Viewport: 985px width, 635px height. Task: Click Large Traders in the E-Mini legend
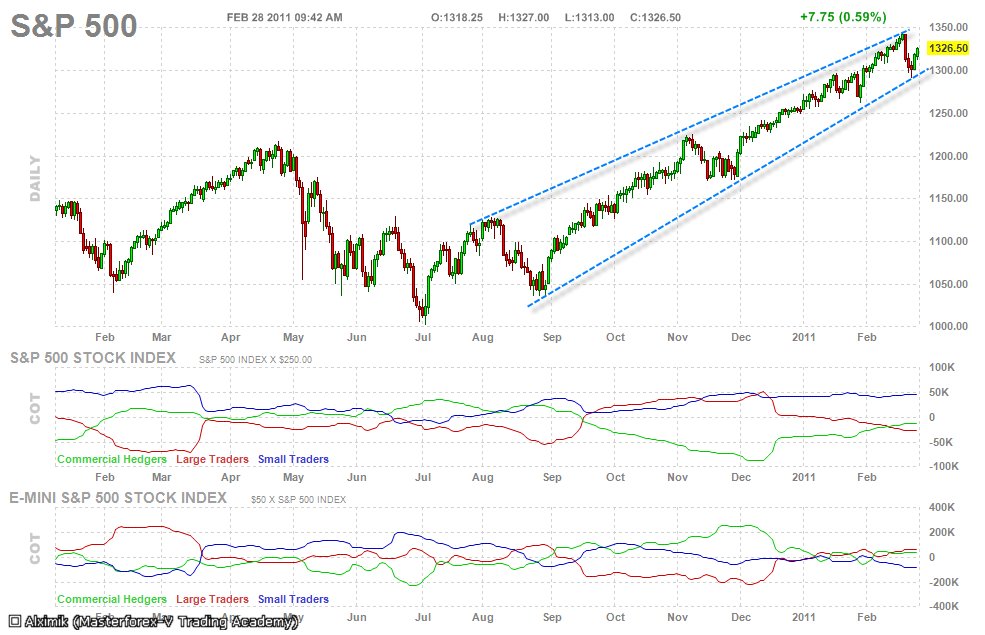212,599
